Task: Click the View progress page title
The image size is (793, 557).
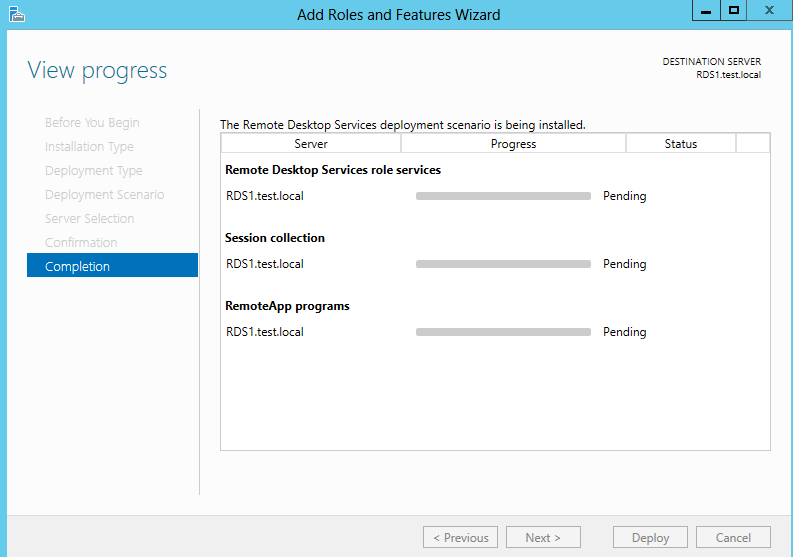Action: click(97, 71)
